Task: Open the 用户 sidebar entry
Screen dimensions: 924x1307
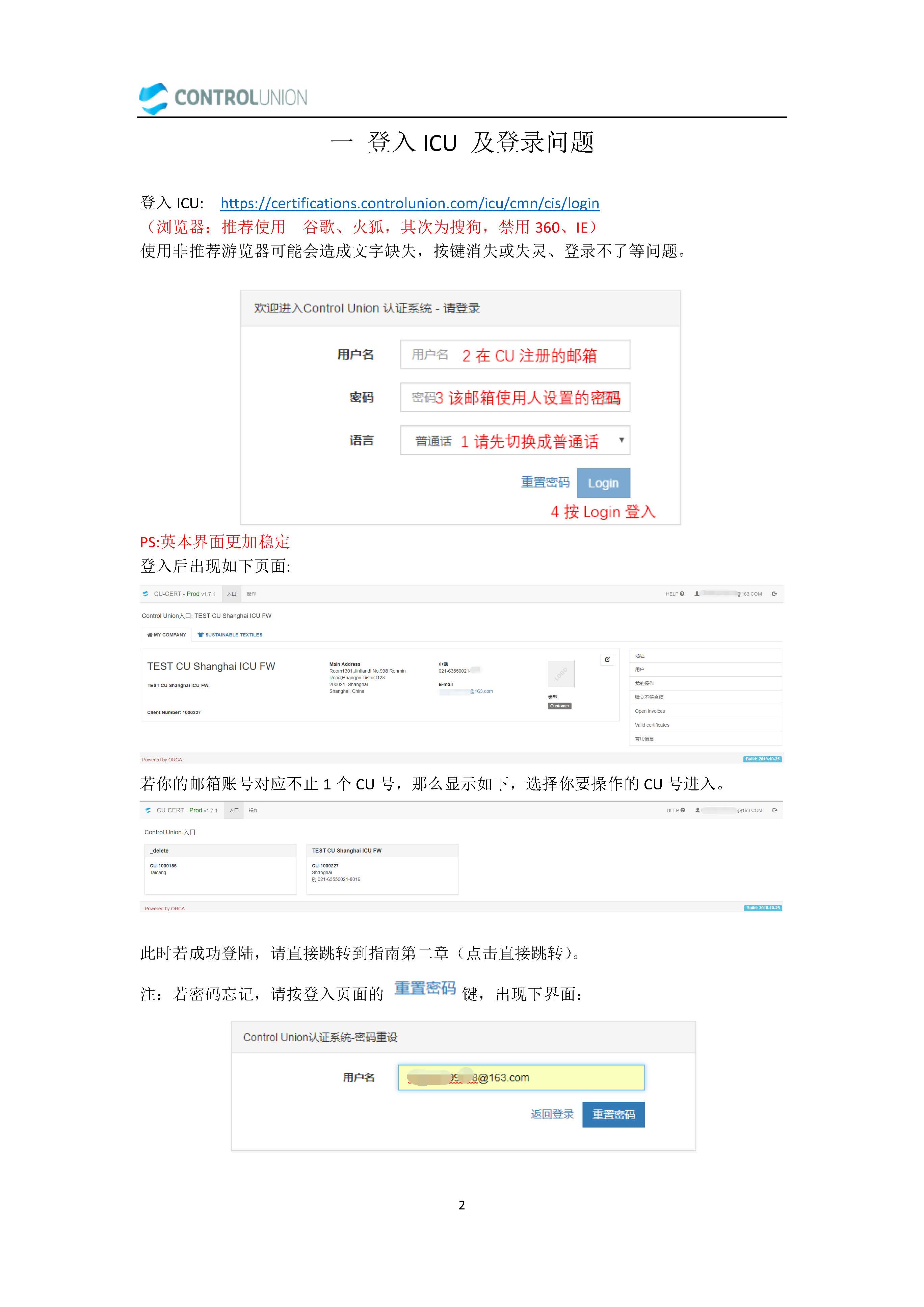Action: (x=705, y=670)
